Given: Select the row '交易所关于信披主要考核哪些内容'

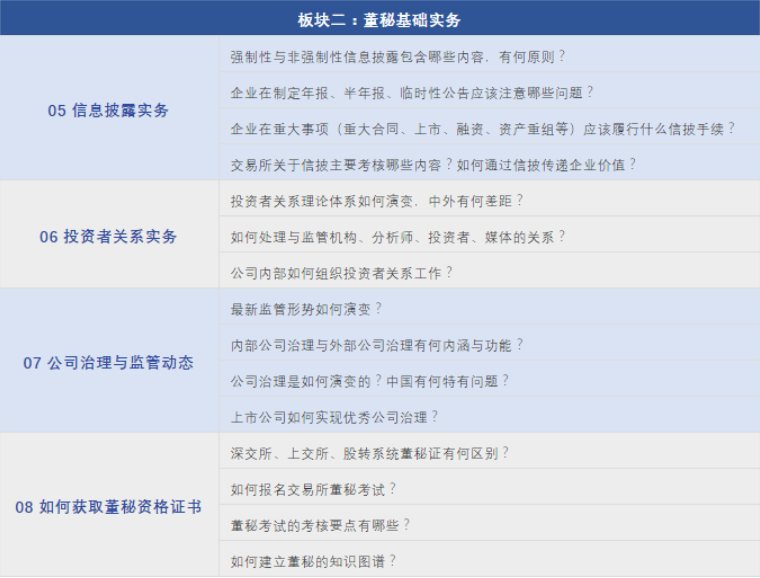Looking at the screenshot, I should tap(433, 164).
